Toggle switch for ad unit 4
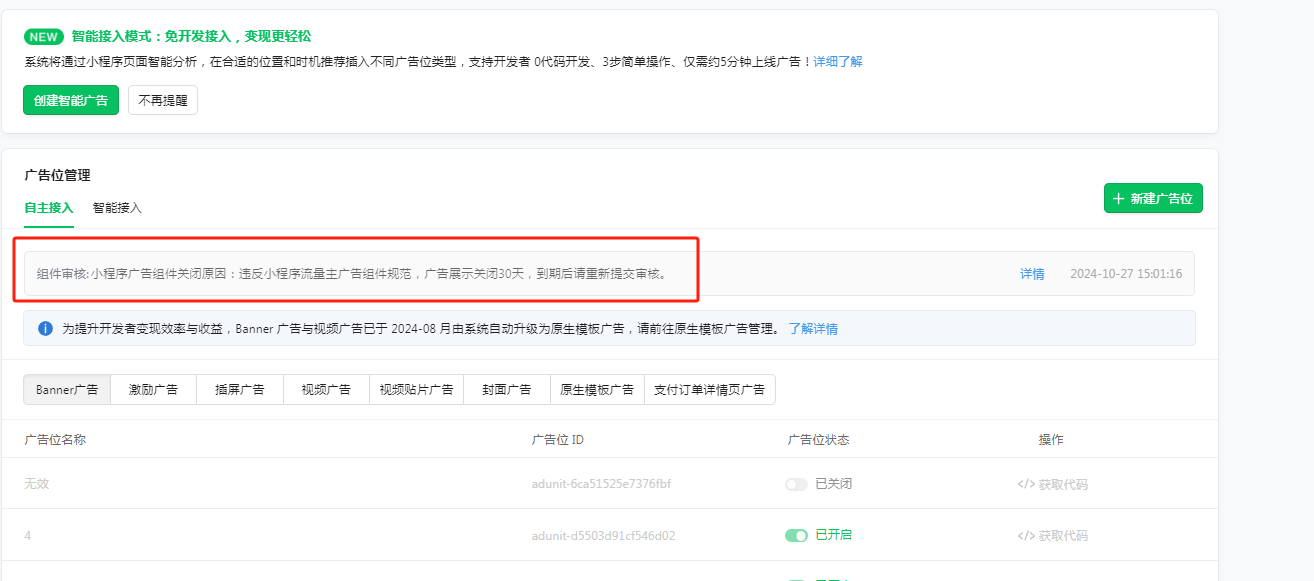 pos(796,535)
